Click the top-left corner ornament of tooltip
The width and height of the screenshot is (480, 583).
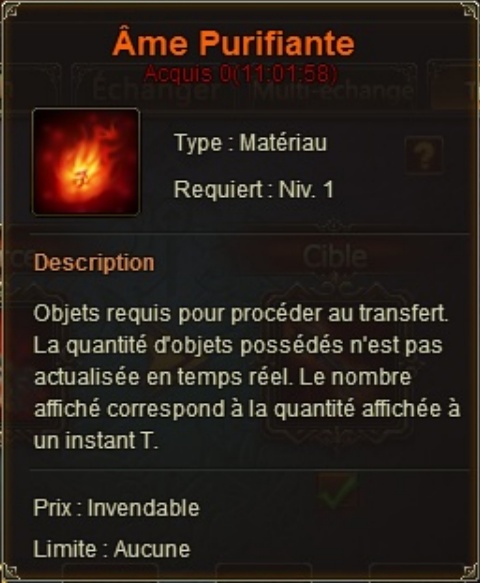coord(10,10)
